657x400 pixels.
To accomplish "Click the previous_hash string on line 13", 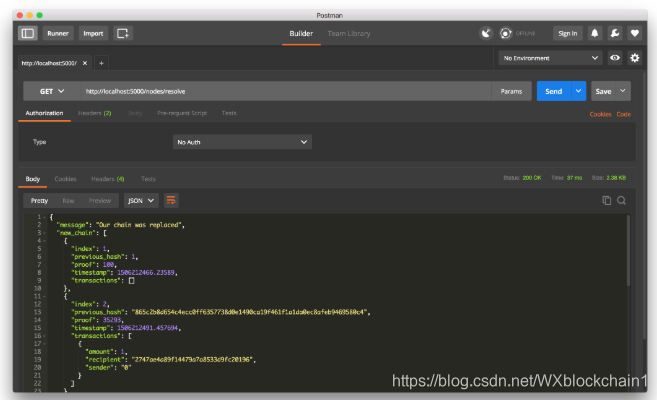I will (250, 312).
